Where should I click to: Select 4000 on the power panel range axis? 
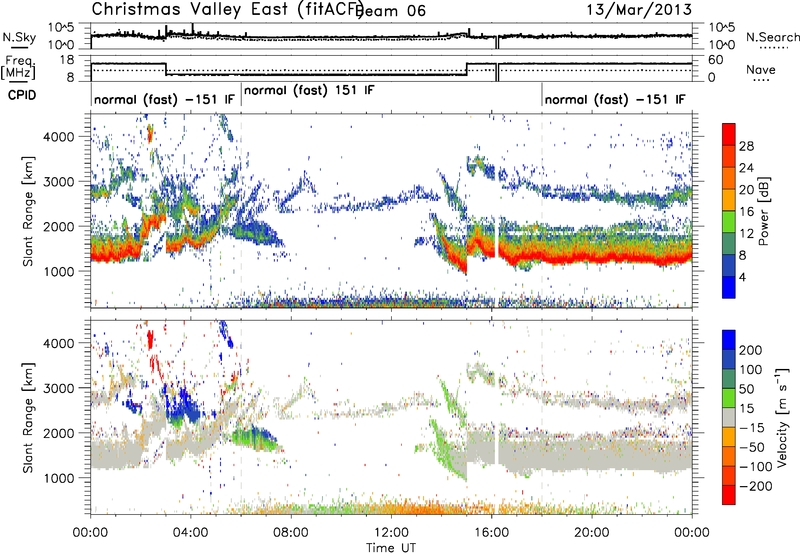click(58, 137)
